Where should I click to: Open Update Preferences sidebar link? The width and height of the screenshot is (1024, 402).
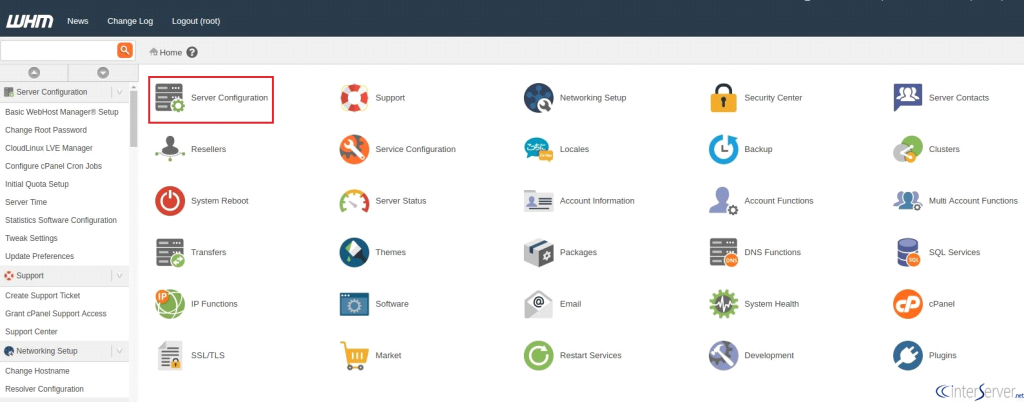tap(40, 256)
